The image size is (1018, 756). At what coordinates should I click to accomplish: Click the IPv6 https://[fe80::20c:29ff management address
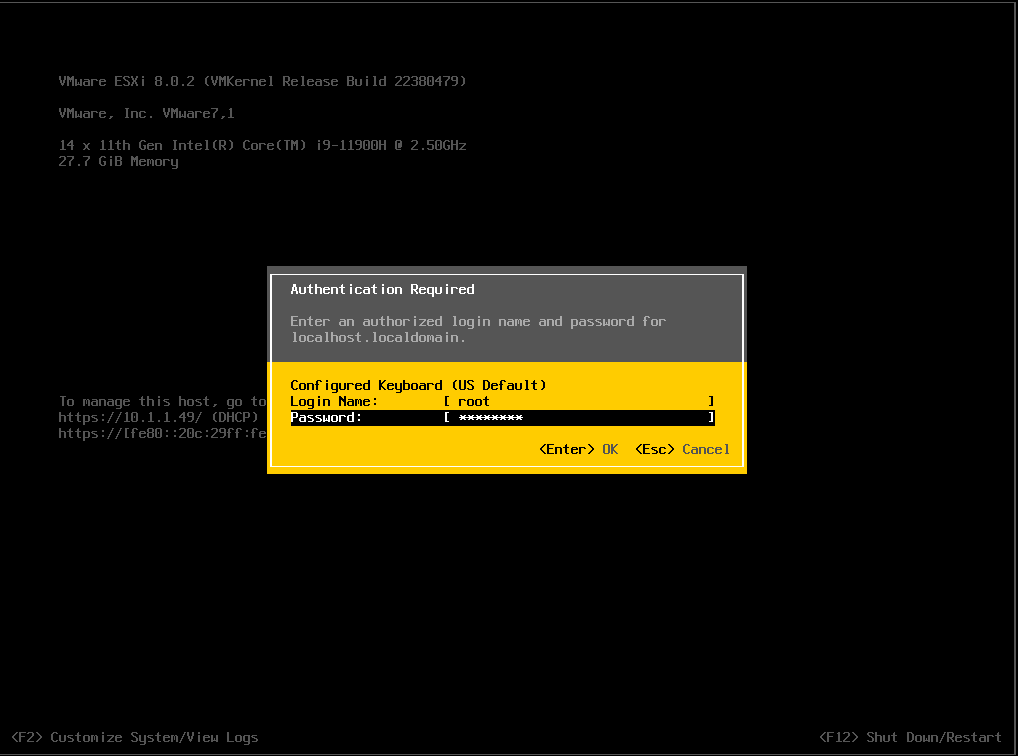point(162,433)
